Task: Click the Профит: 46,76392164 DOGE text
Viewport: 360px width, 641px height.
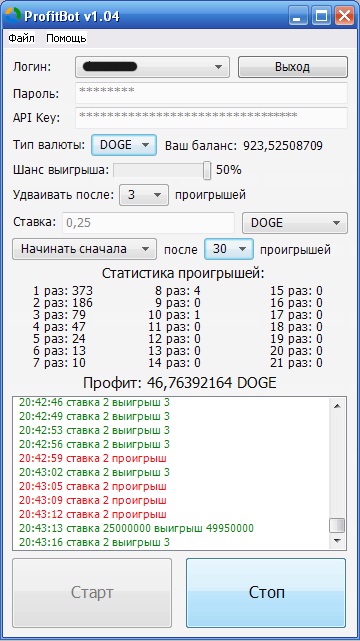Action: tap(180, 383)
